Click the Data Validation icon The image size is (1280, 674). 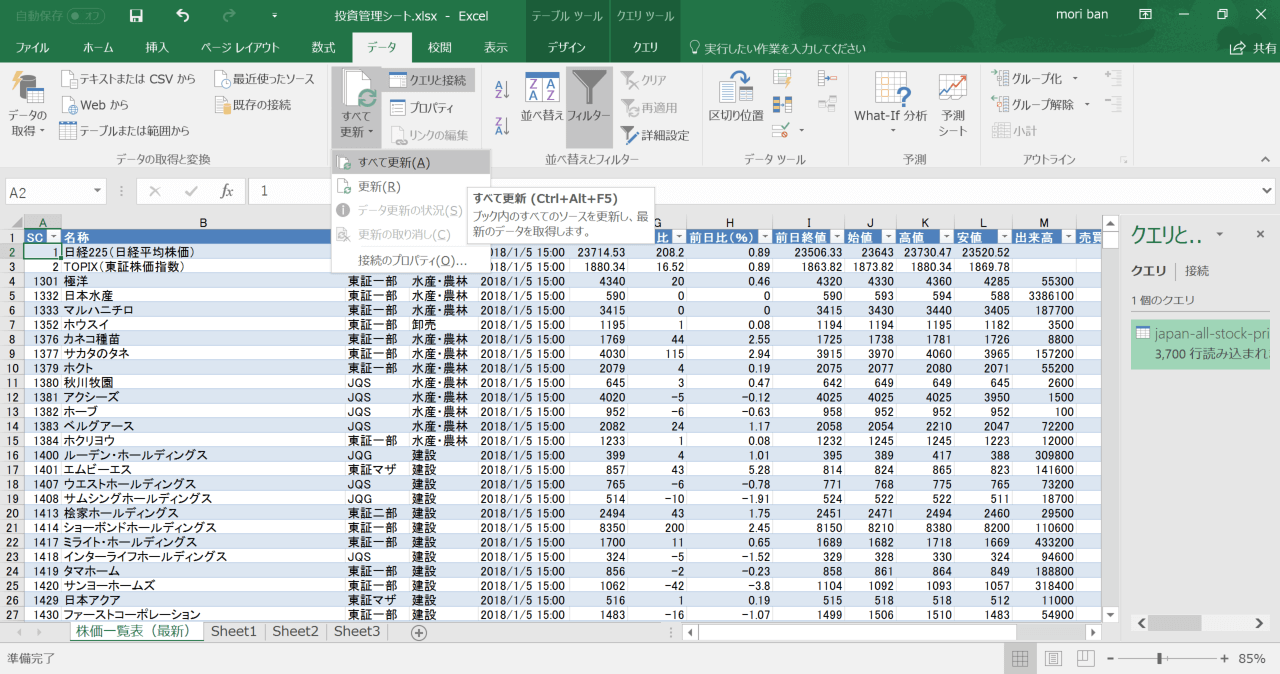point(781,130)
